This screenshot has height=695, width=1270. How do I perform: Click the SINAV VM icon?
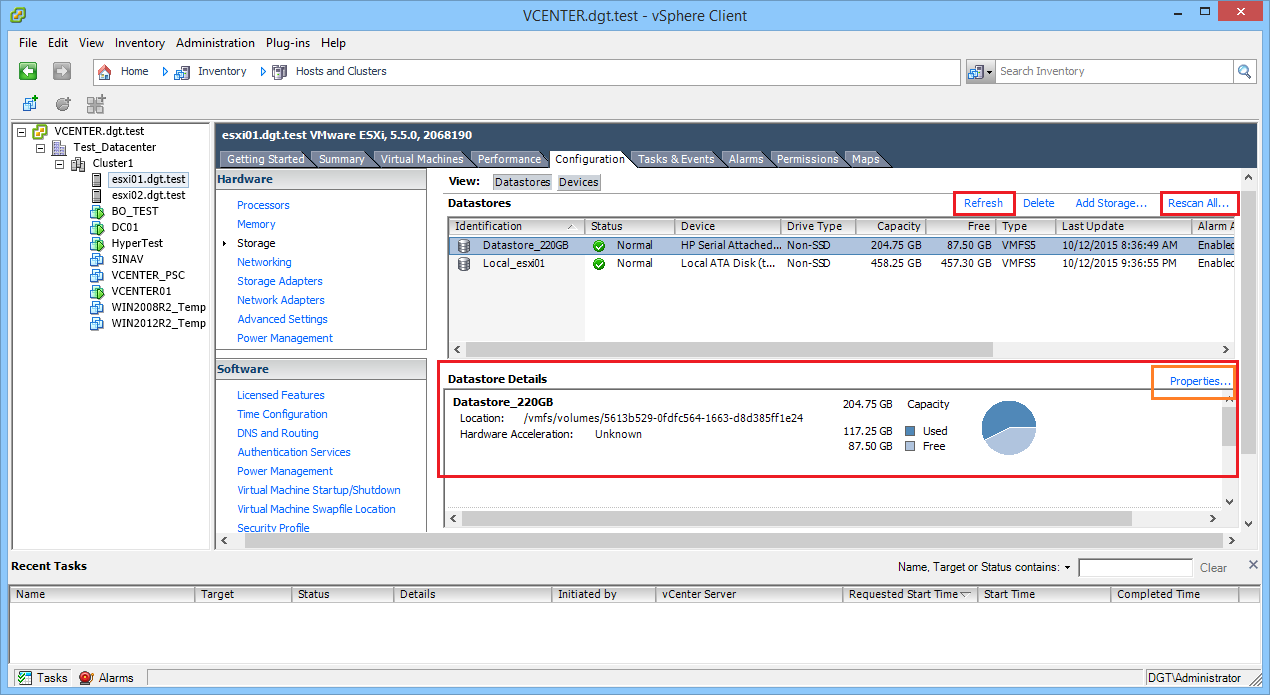tap(97, 259)
